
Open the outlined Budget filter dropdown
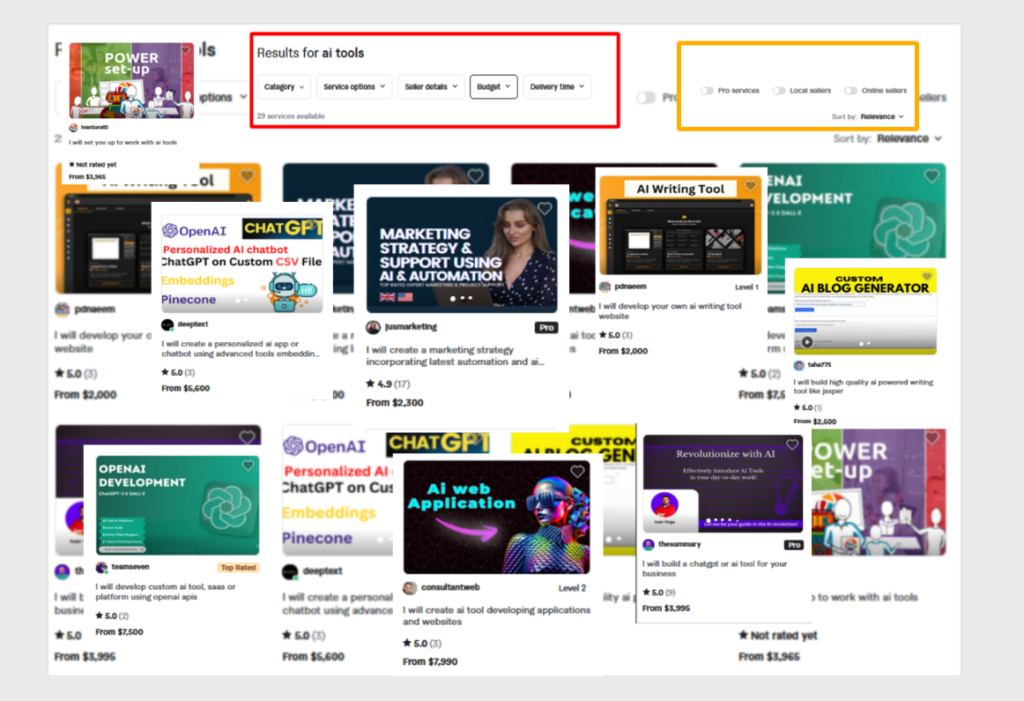tap(493, 86)
